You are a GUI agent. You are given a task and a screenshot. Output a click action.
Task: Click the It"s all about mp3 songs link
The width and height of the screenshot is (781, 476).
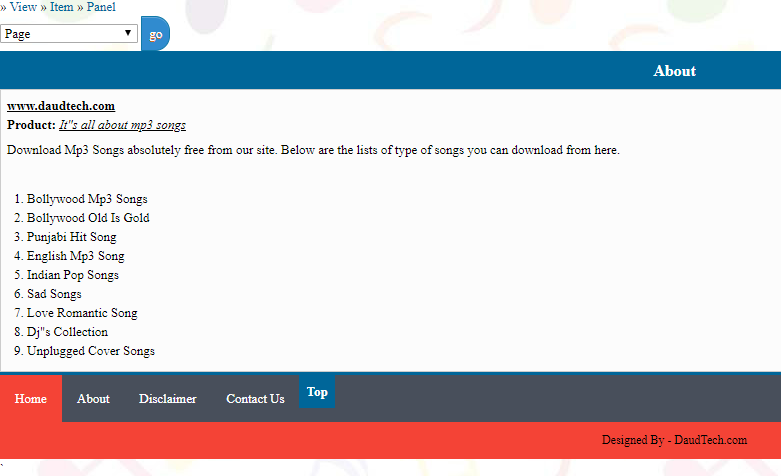coord(123,125)
